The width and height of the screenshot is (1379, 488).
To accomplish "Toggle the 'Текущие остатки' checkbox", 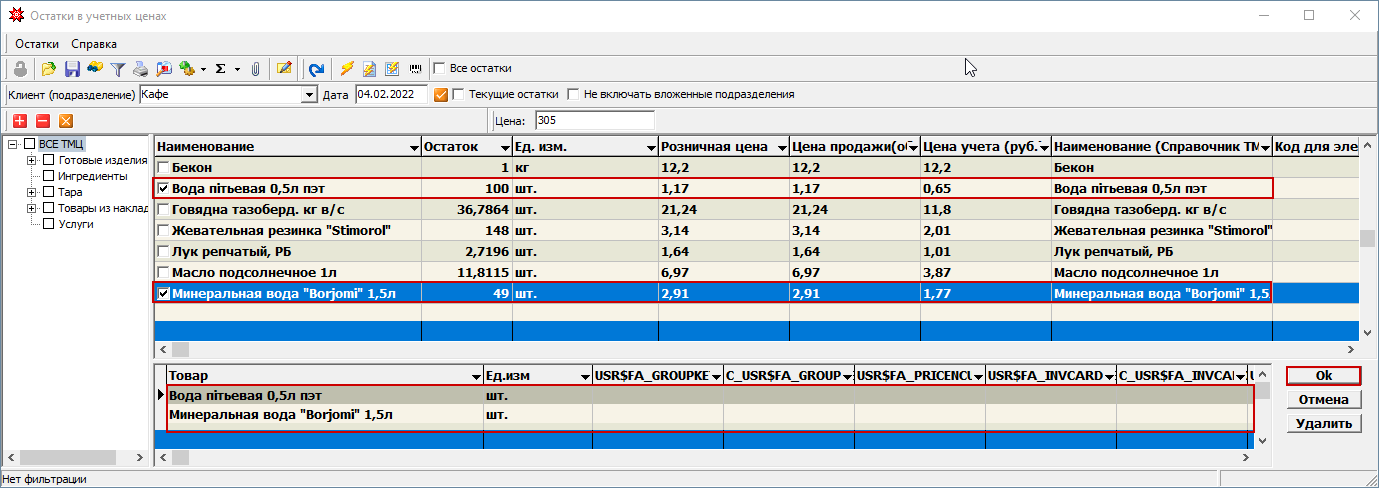I will [459, 95].
